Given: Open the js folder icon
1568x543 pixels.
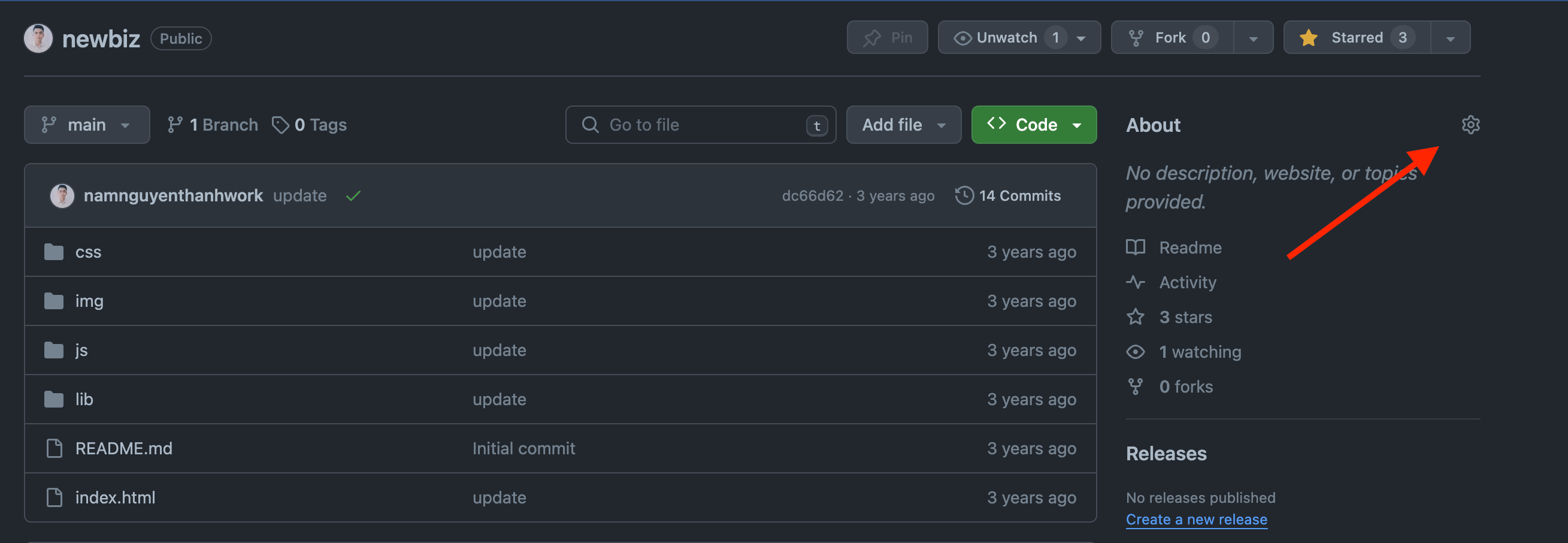Looking at the screenshot, I should [54, 351].
